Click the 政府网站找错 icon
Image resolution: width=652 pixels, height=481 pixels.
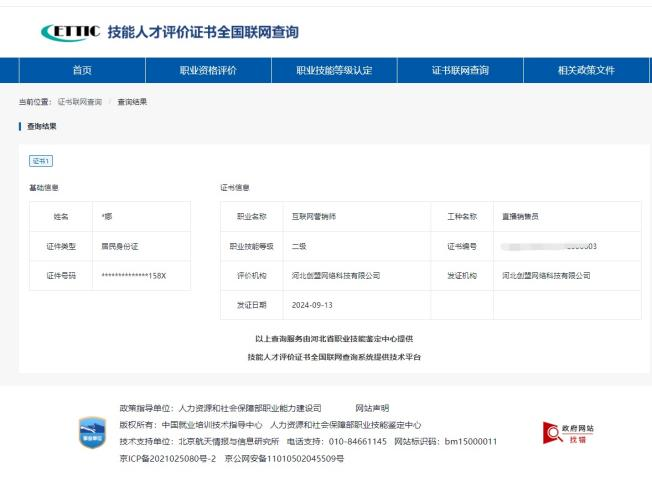568,432
